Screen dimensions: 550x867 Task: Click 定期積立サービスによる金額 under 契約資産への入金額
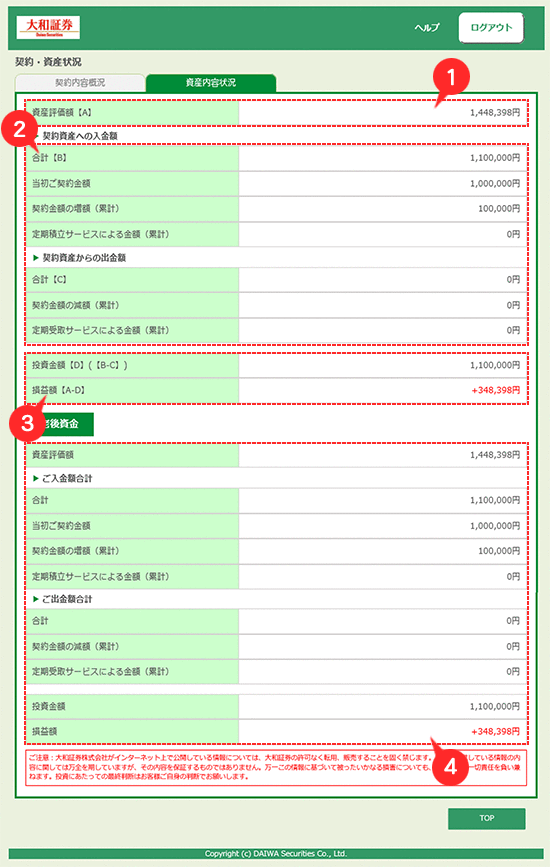coord(101,234)
